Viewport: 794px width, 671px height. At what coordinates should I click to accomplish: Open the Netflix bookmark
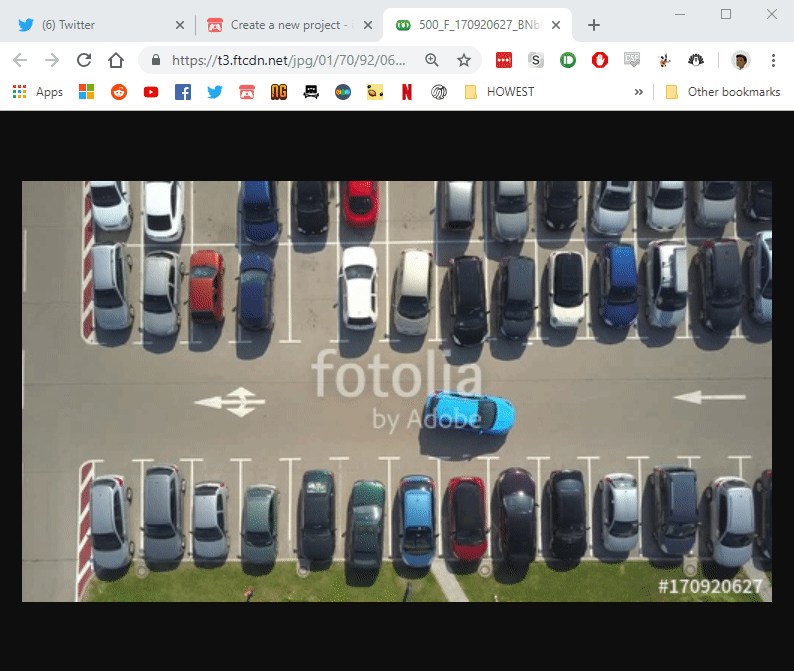[407, 92]
